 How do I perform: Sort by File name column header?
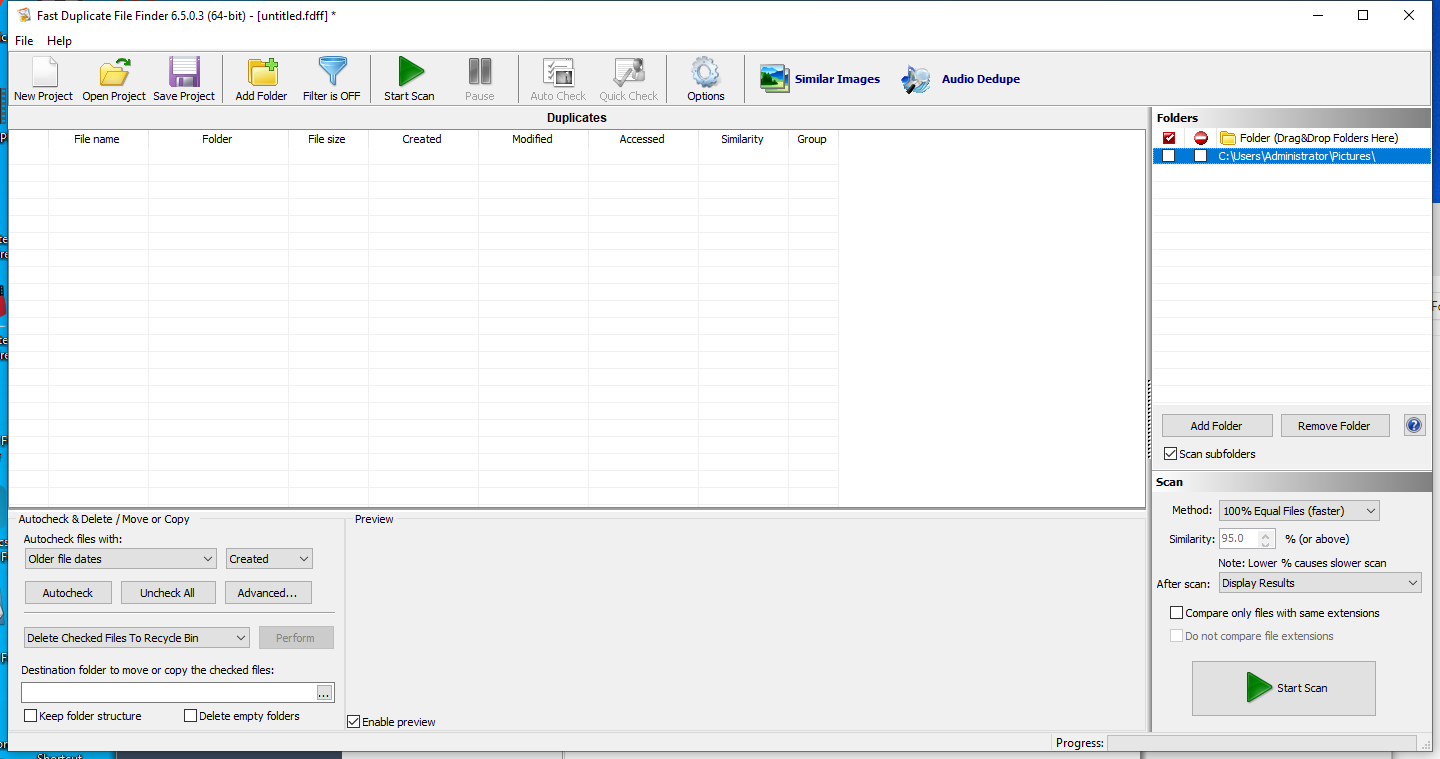[98, 139]
